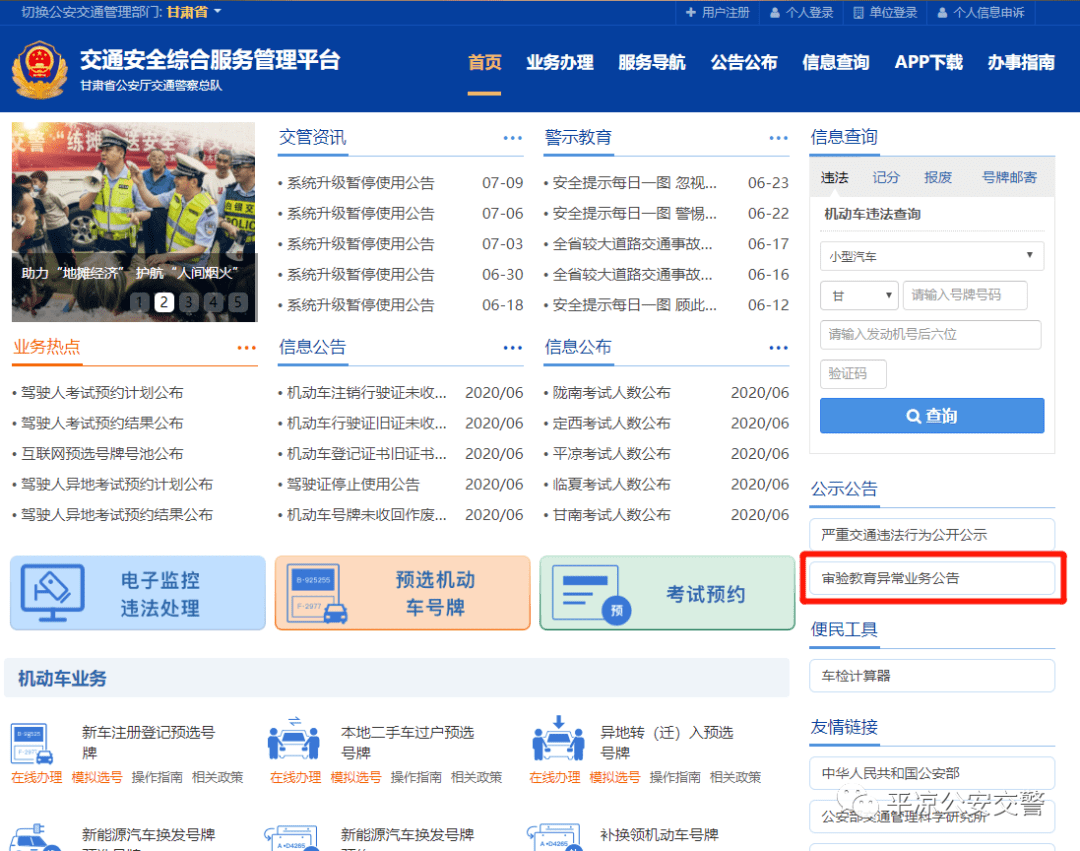The image size is (1080, 851).
Task: Switch to the 记分 tab
Action: click(x=886, y=178)
